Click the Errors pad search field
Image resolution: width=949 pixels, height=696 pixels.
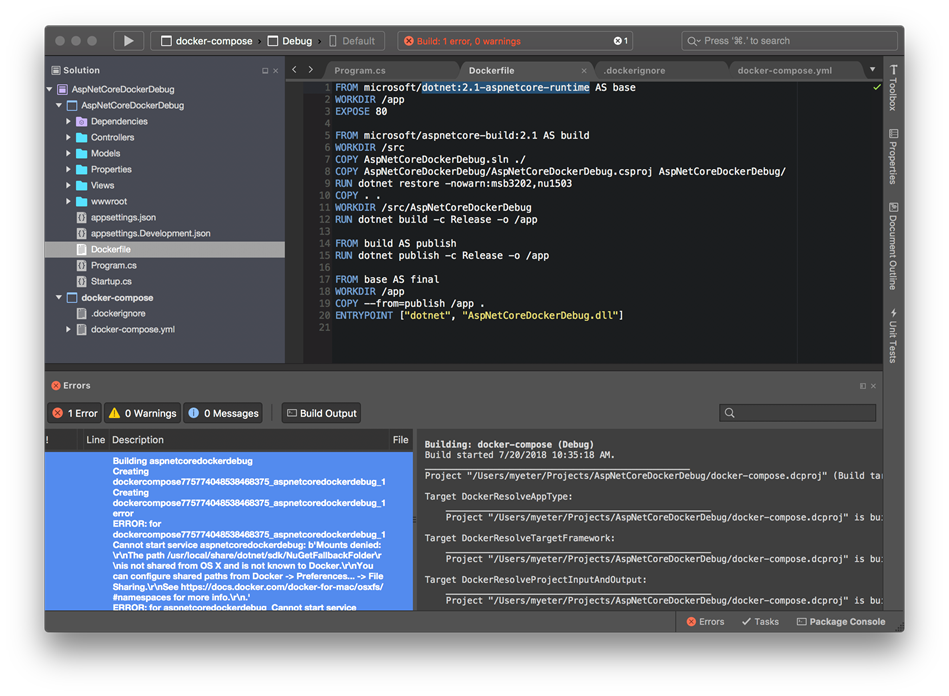(798, 413)
